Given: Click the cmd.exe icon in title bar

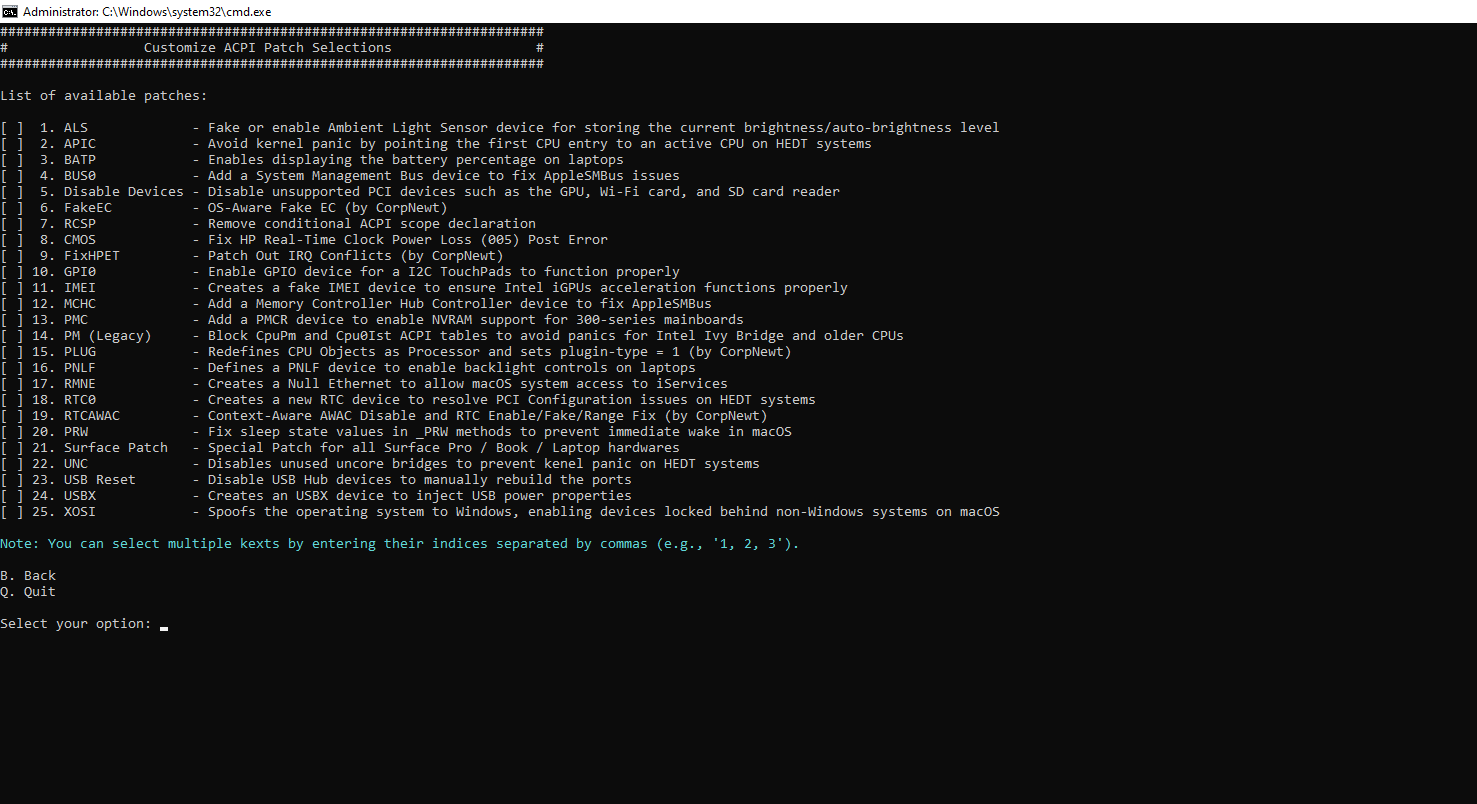Looking at the screenshot, I should pyautogui.click(x=10, y=11).
